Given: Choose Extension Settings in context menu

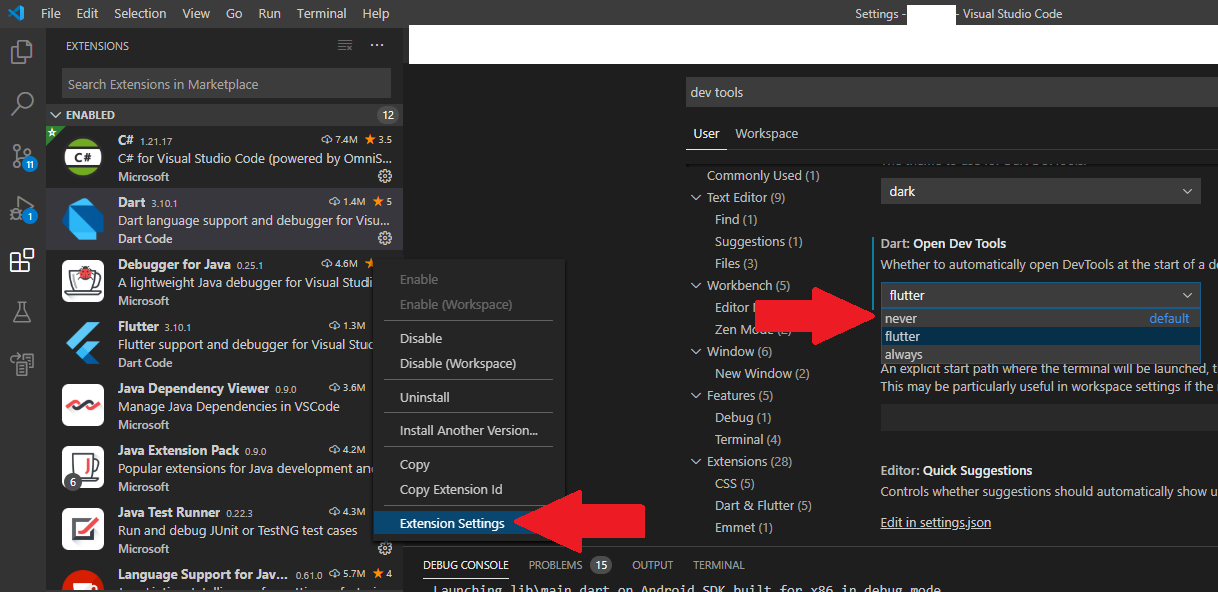Looking at the screenshot, I should point(469,523).
